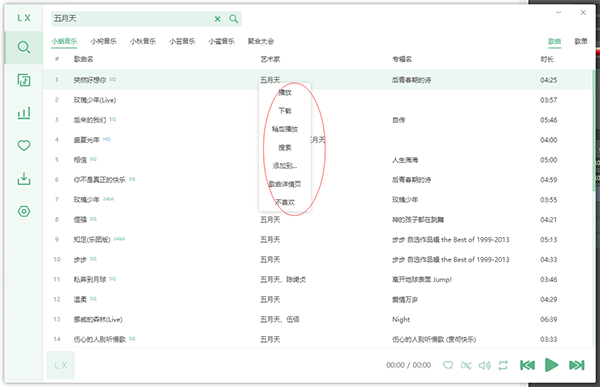The width and height of the screenshot is (600, 387).
Task: Choose 搜索 in the context menu
Action: [x=285, y=147]
